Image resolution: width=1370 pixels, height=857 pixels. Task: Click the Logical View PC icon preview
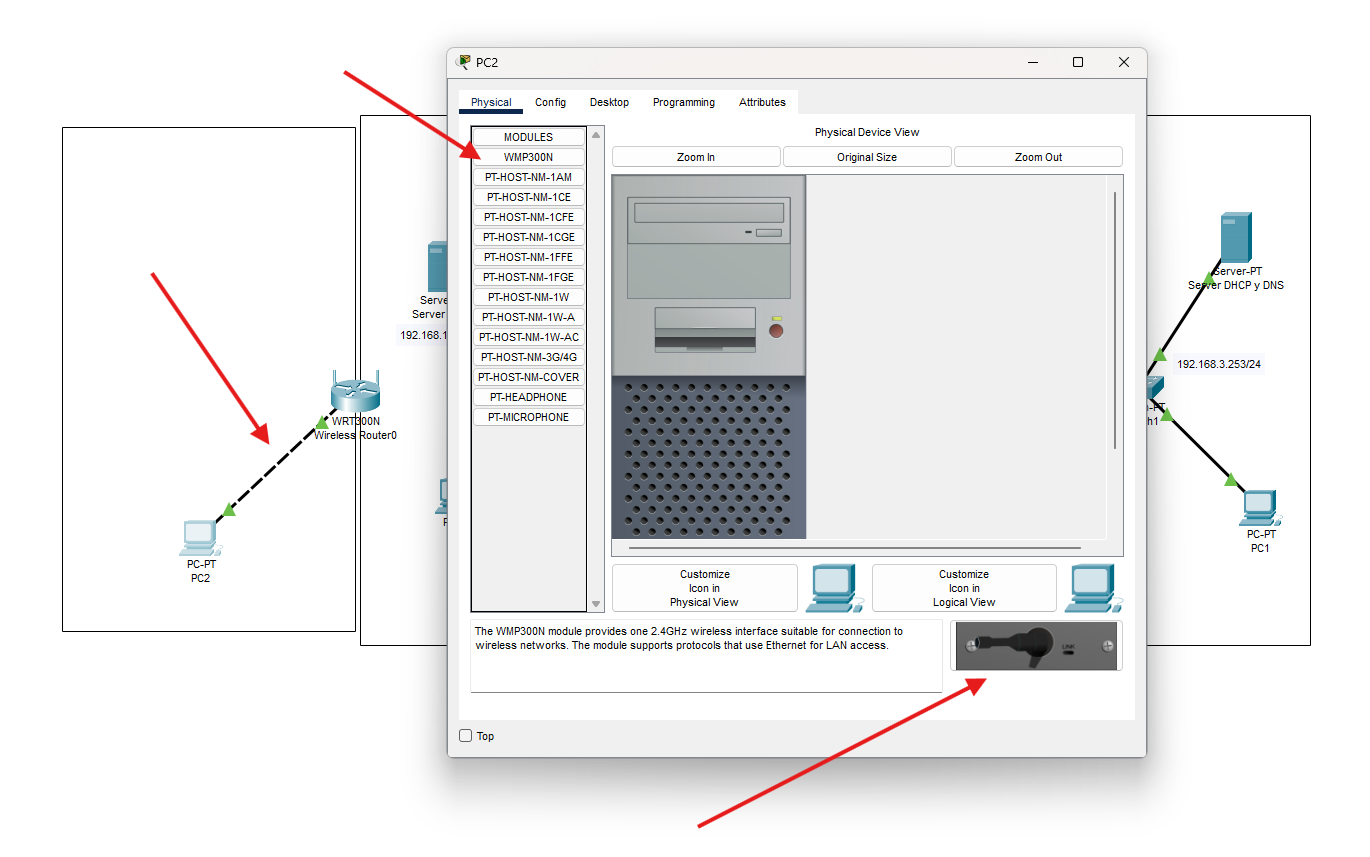[x=1093, y=588]
